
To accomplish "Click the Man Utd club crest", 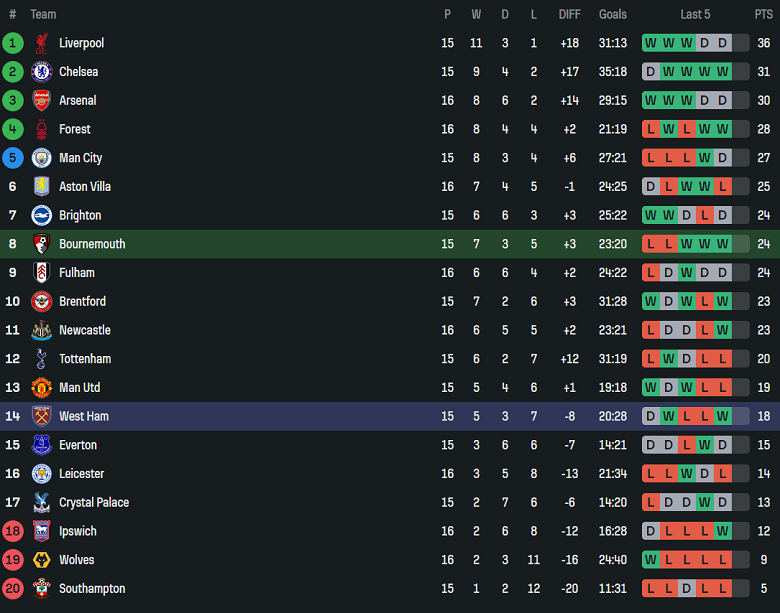I will [41, 388].
